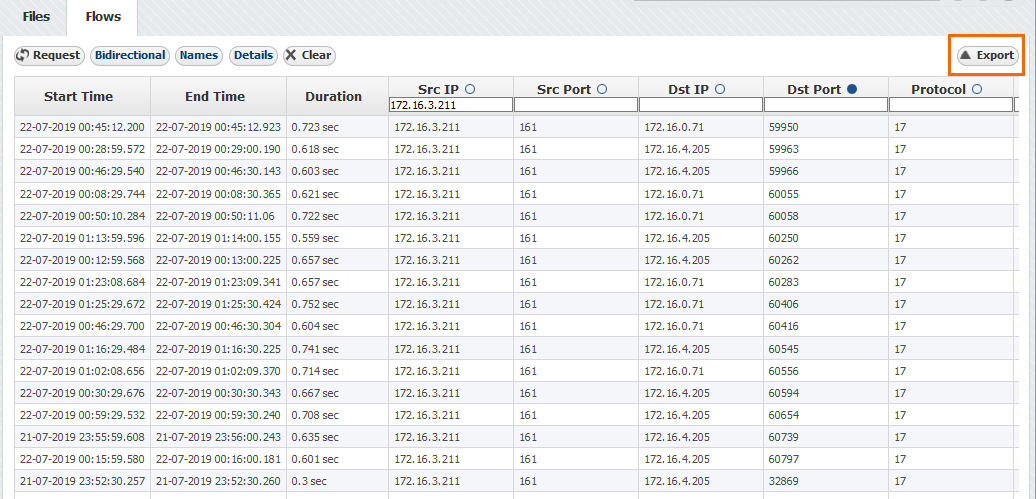The image size is (1036, 499).
Task: Select the Dst IP sort radio button
Action: 720,90
